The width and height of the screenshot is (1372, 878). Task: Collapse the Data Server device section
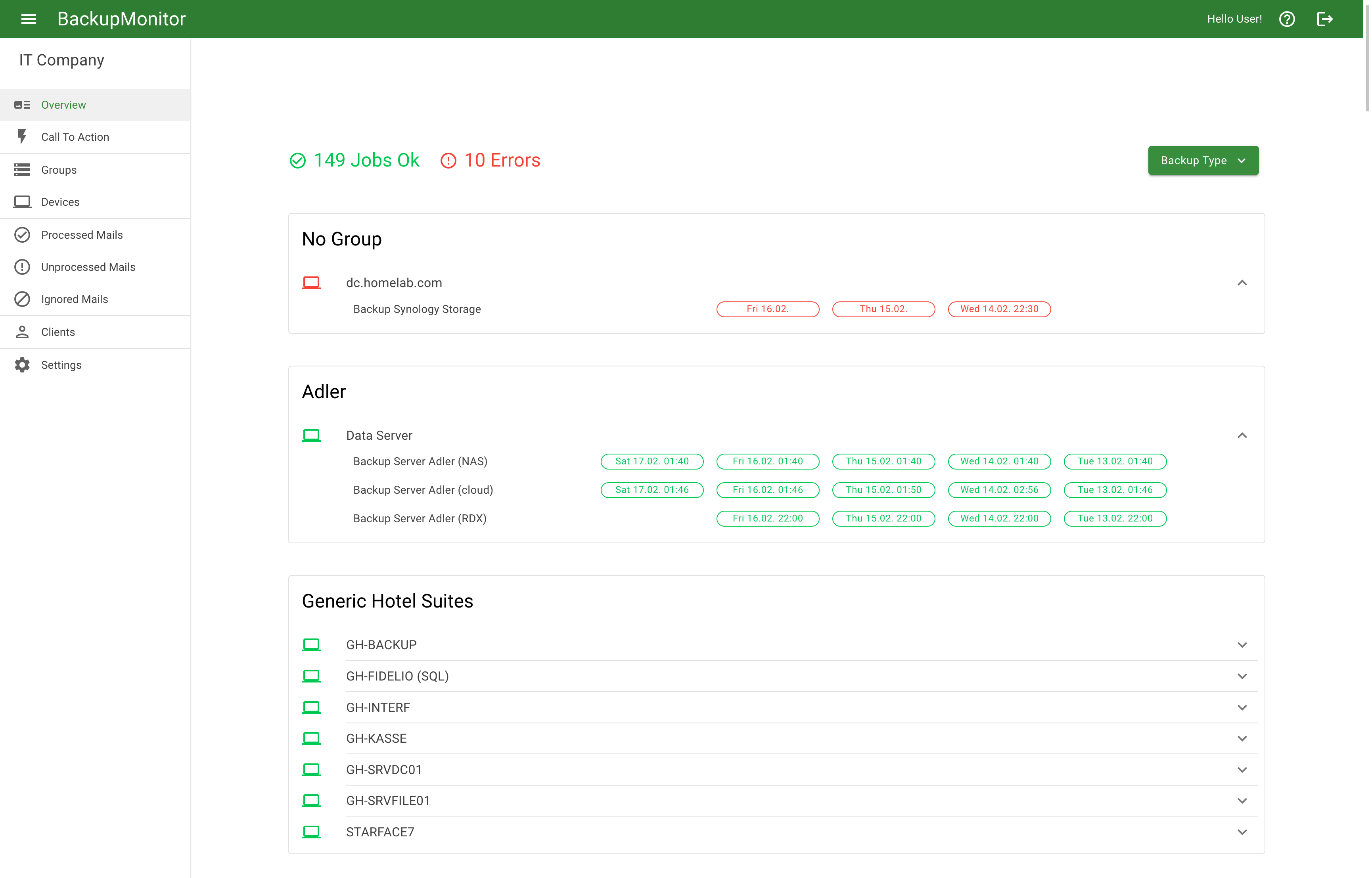(1242, 435)
